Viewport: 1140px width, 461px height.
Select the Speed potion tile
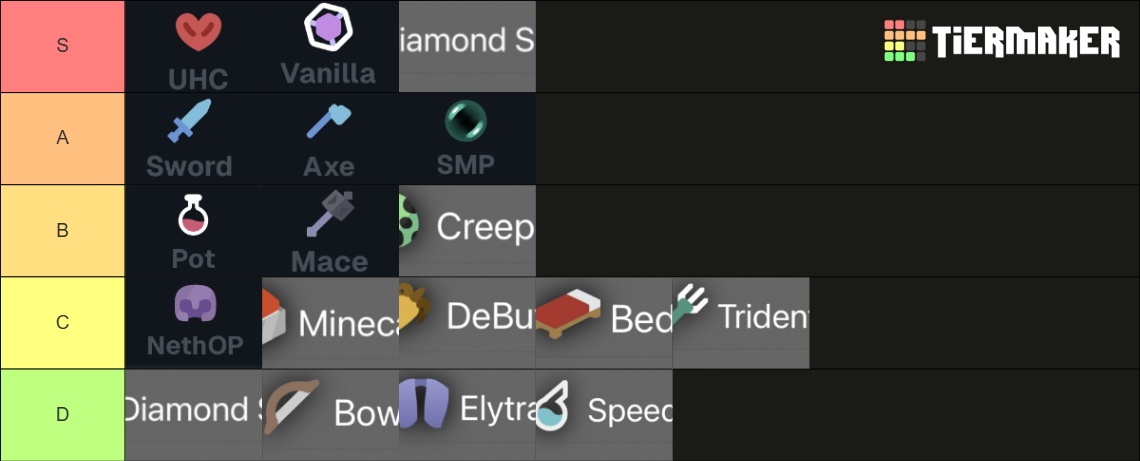[604, 414]
